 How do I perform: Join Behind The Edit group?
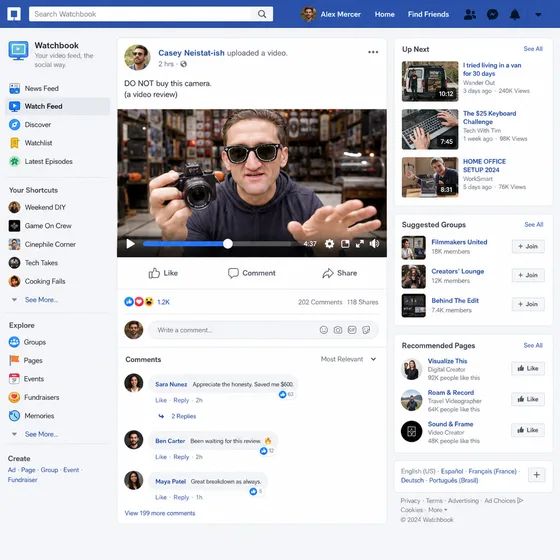point(528,304)
